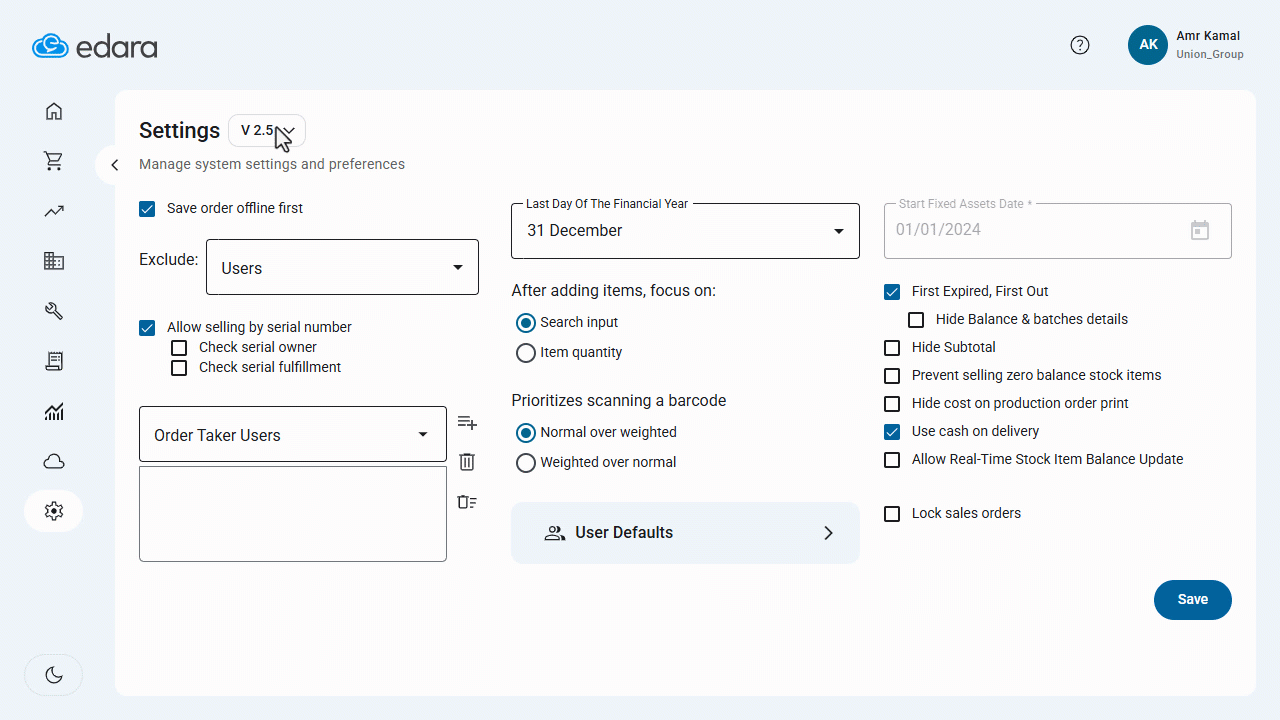This screenshot has height=720, width=1280.
Task: Open Last Day Of The Financial Year dropdown
Action: (x=685, y=231)
